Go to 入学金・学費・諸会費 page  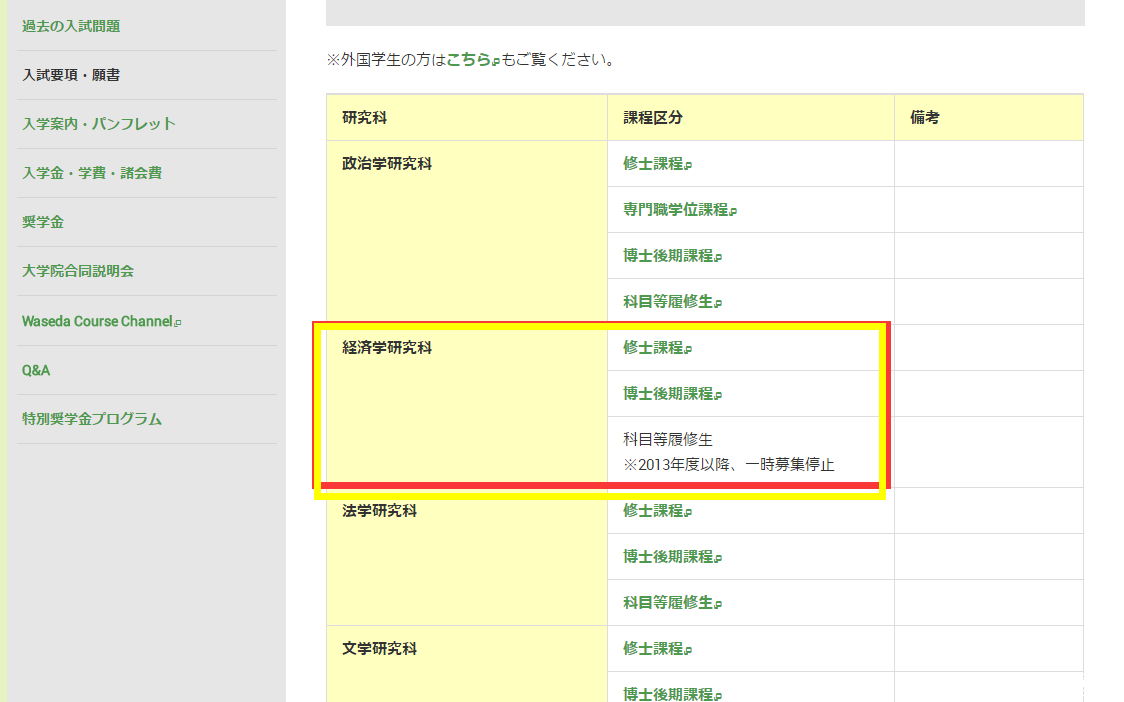coord(91,173)
